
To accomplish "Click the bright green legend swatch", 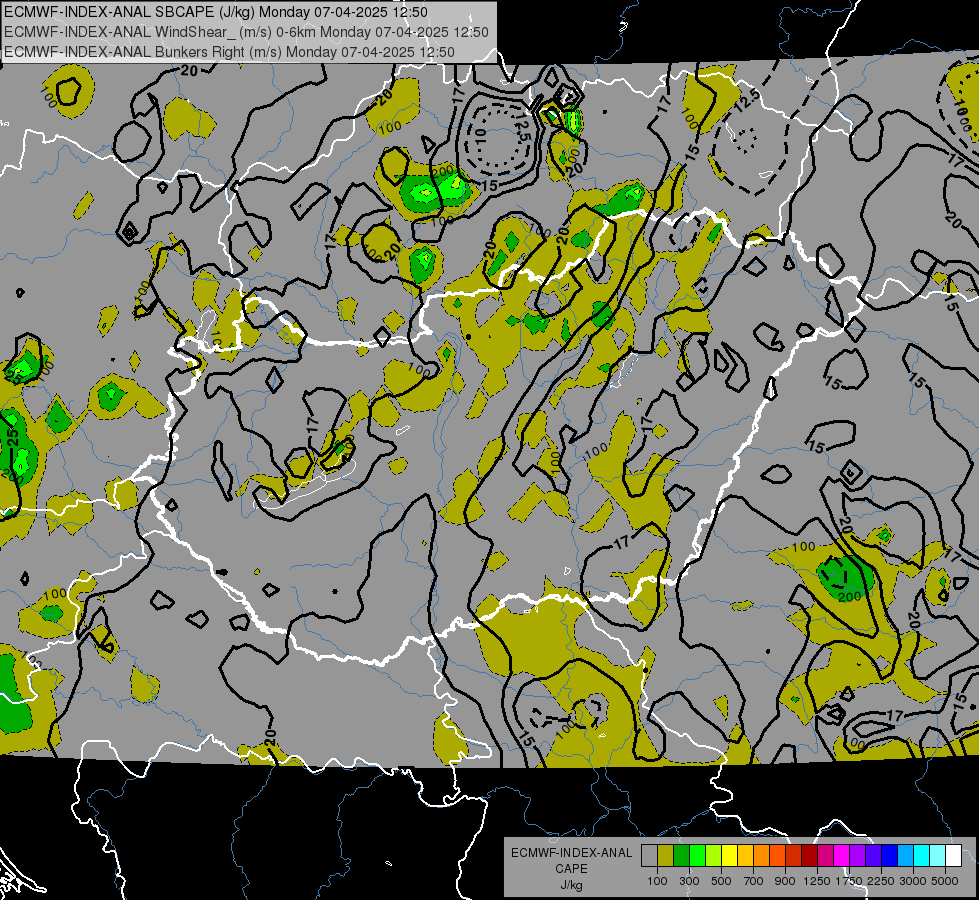I will pyautogui.click(x=697, y=856).
